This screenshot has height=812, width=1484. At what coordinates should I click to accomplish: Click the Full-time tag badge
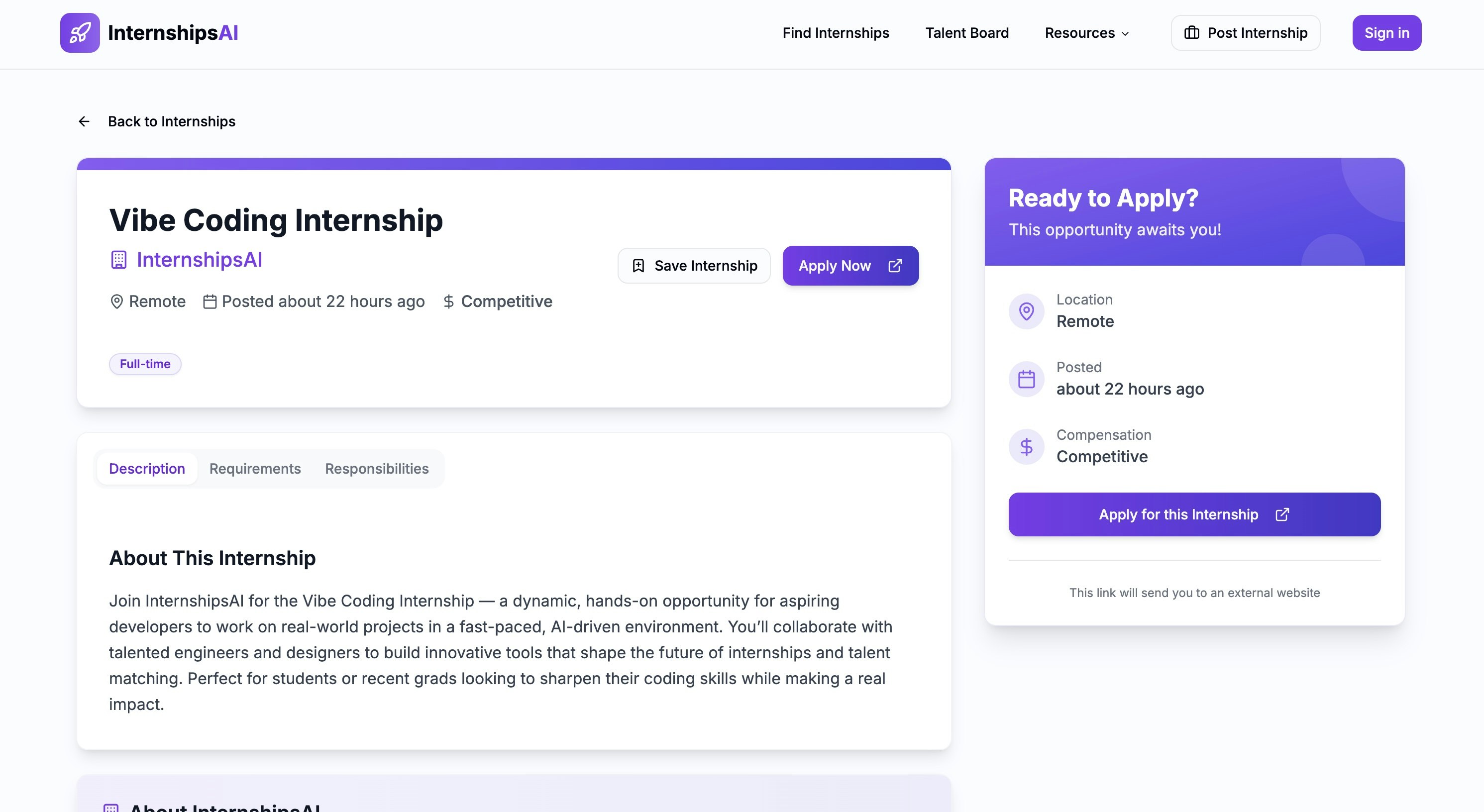(145, 364)
